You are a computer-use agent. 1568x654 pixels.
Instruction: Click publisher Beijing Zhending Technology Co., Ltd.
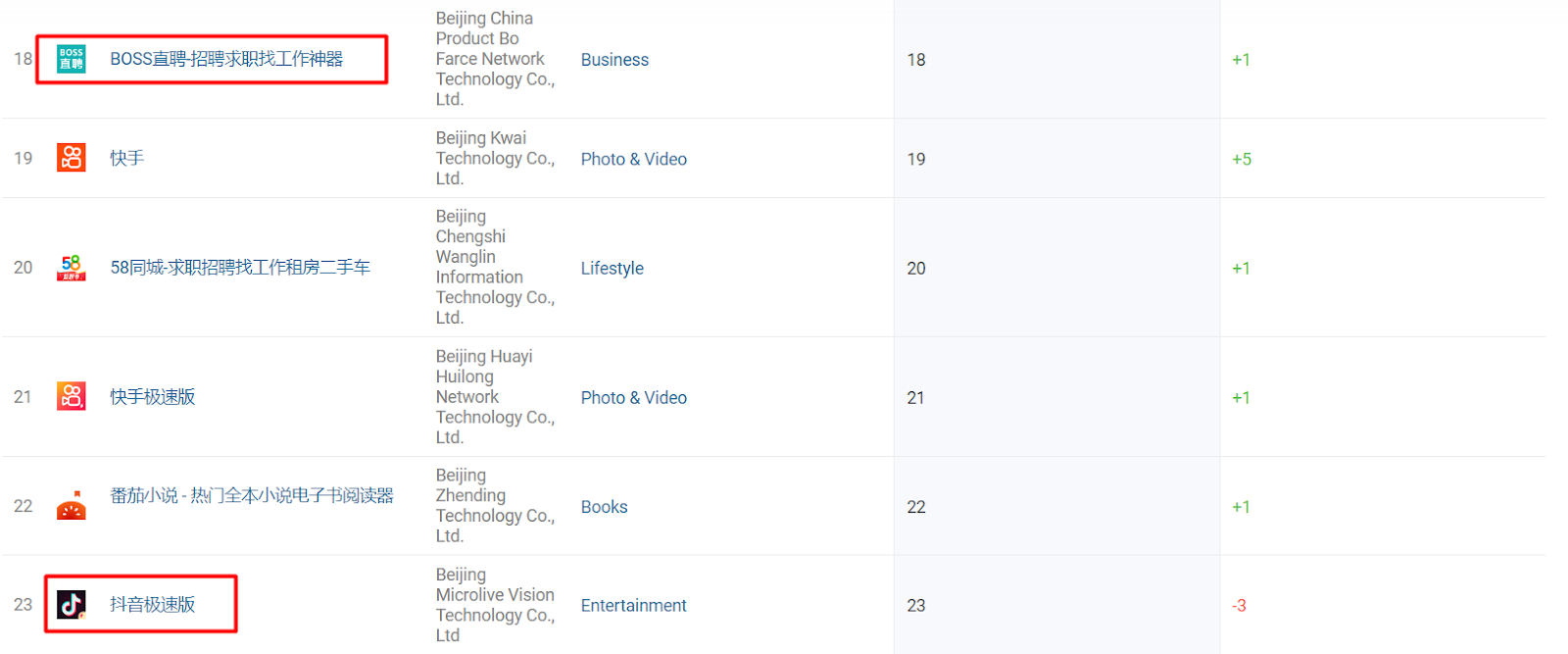[495, 506]
